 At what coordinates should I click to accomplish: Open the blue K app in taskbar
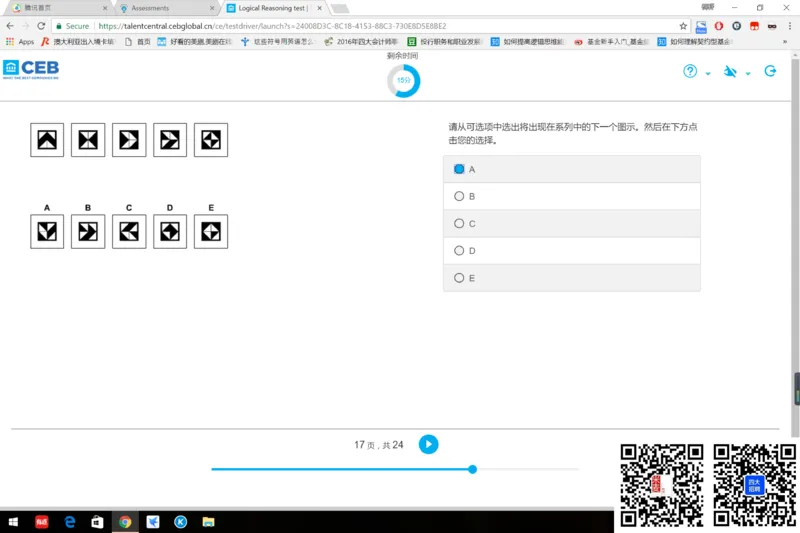coord(181,522)
